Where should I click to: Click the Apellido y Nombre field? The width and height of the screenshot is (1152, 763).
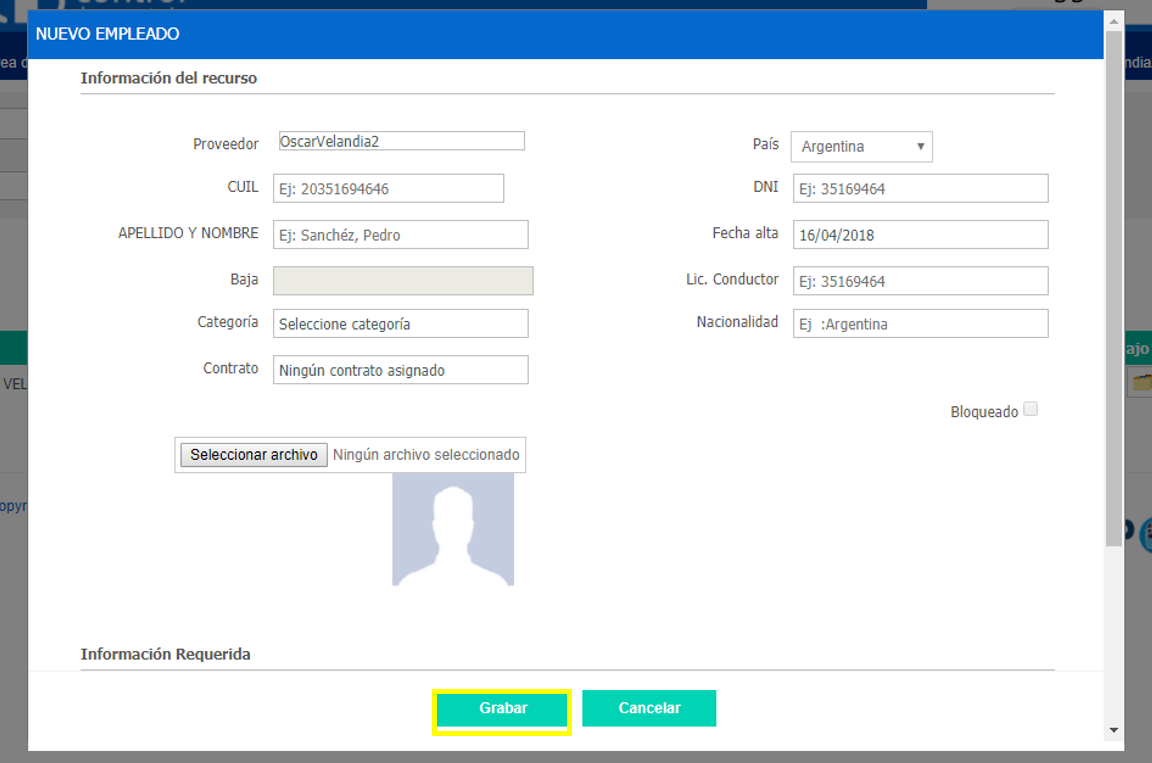point(400,235)
